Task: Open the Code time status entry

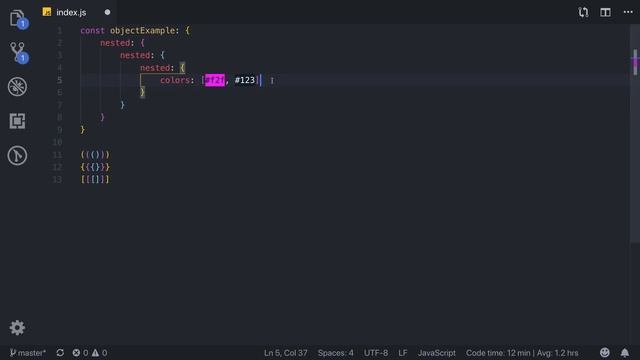Action: (x=522, y=353)
